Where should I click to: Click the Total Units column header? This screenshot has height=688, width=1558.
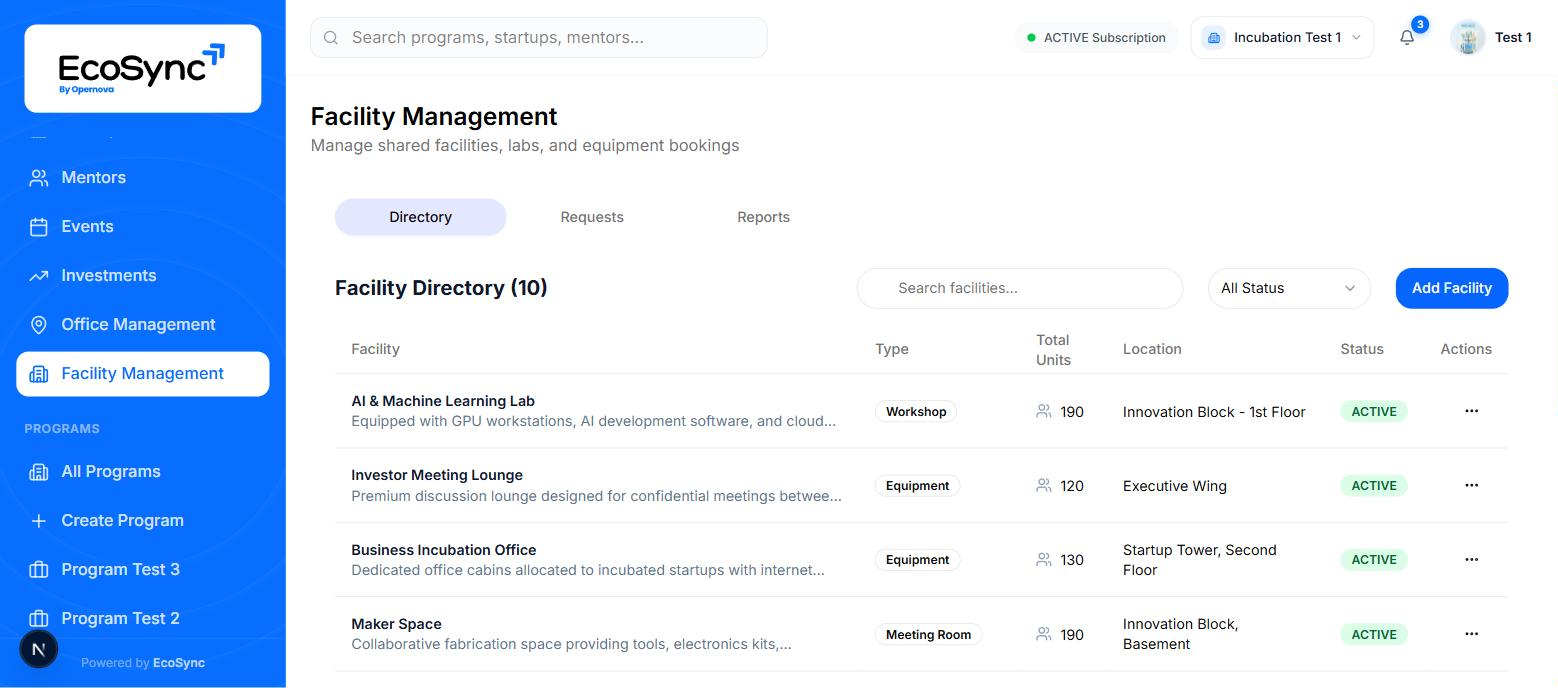1053,350
